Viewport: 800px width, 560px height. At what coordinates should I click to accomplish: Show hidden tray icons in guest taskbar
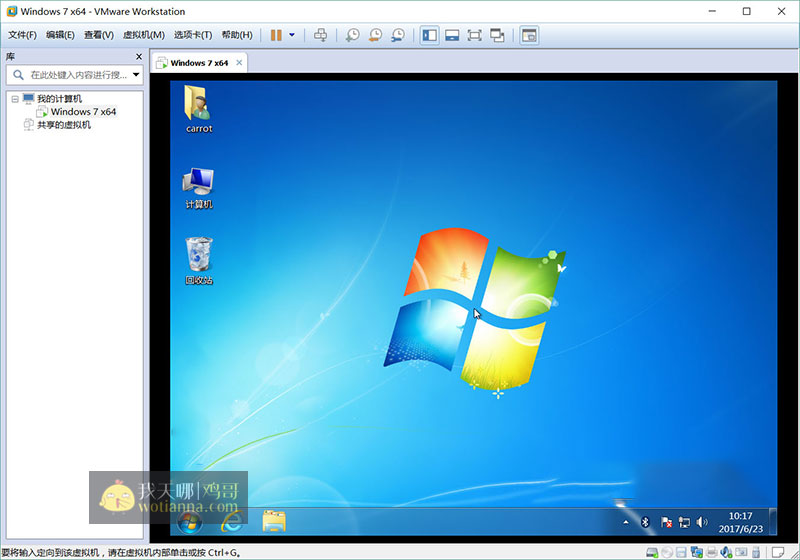pyautogui.click(x=626, y=522)
